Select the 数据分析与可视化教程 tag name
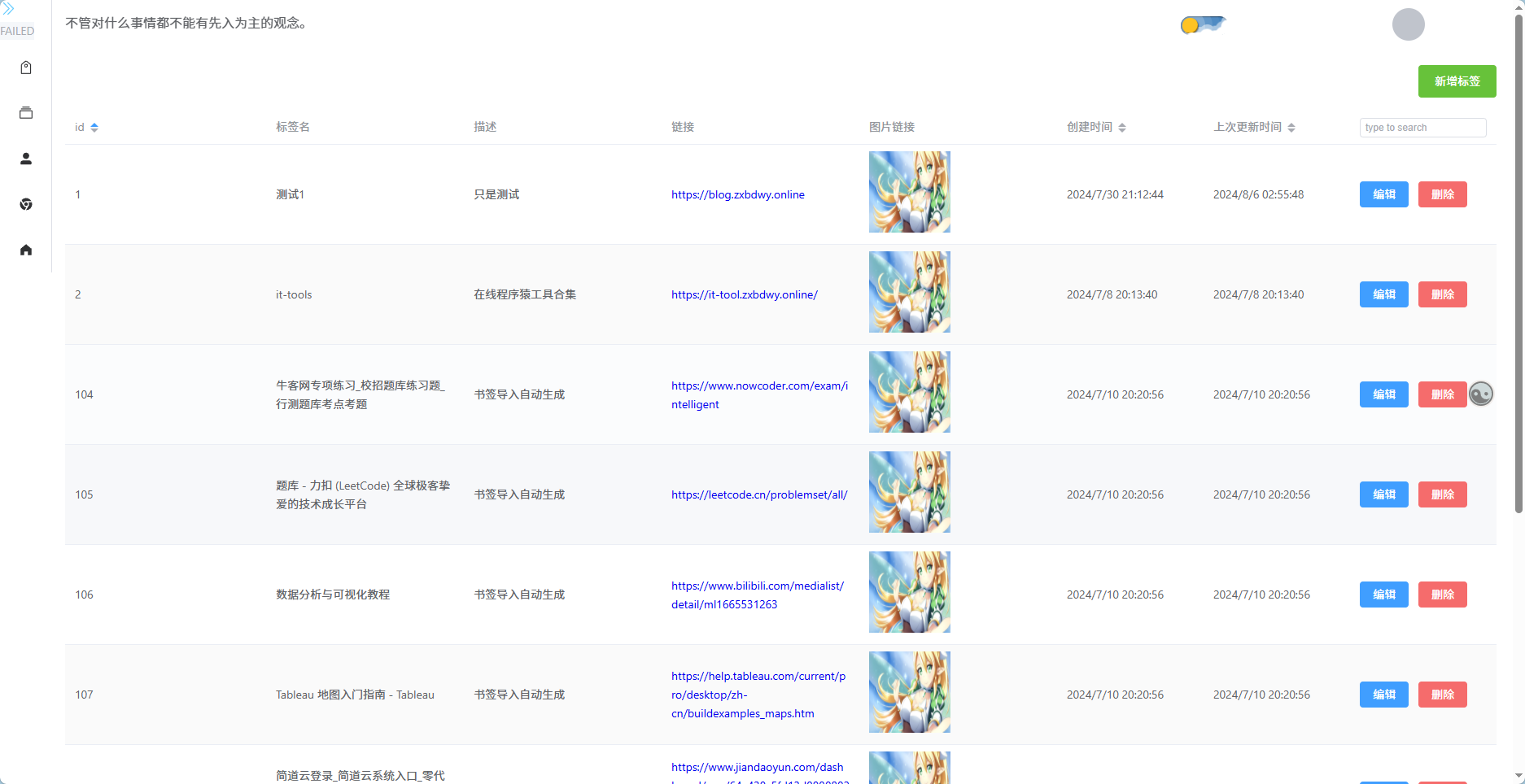 click(x=333, y=595)
